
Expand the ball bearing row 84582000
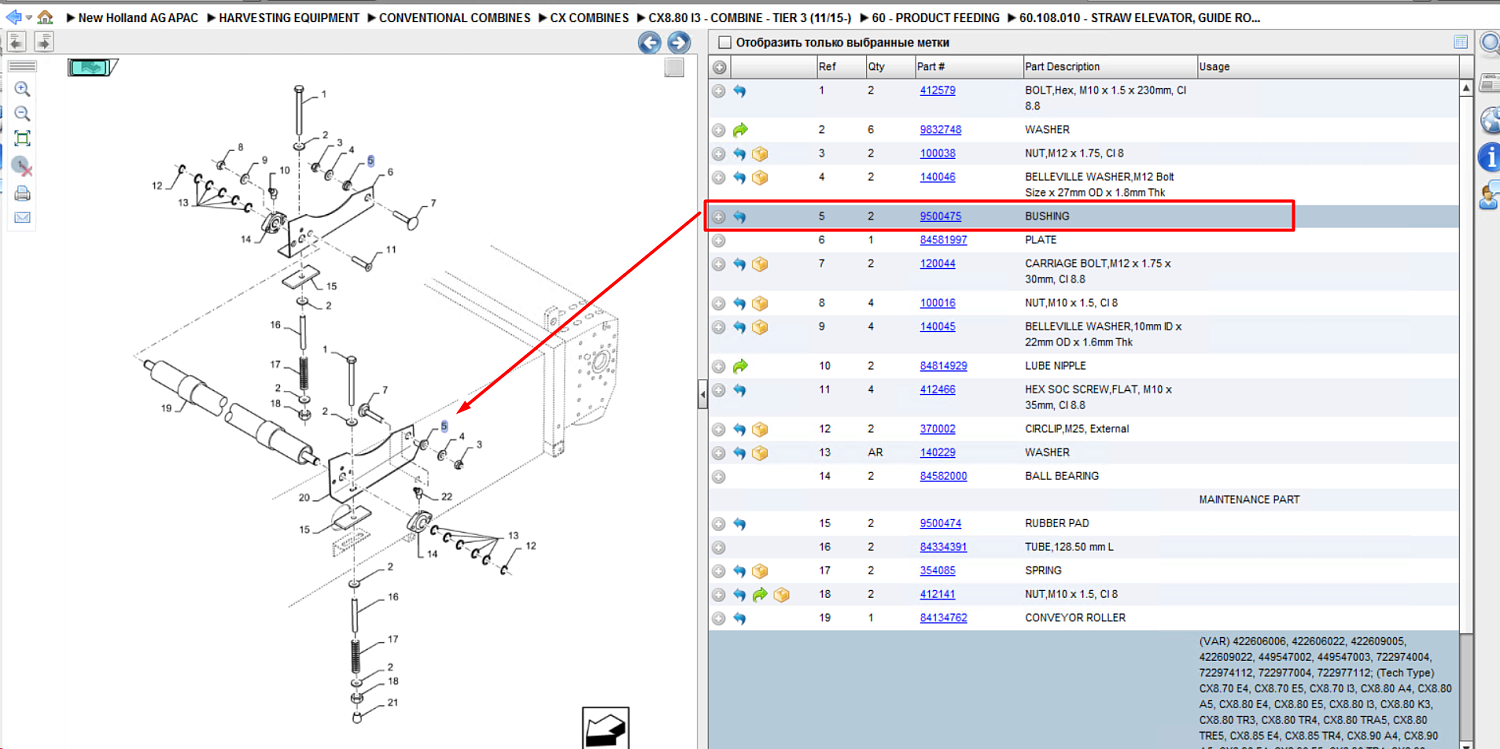tap(718, 477)
